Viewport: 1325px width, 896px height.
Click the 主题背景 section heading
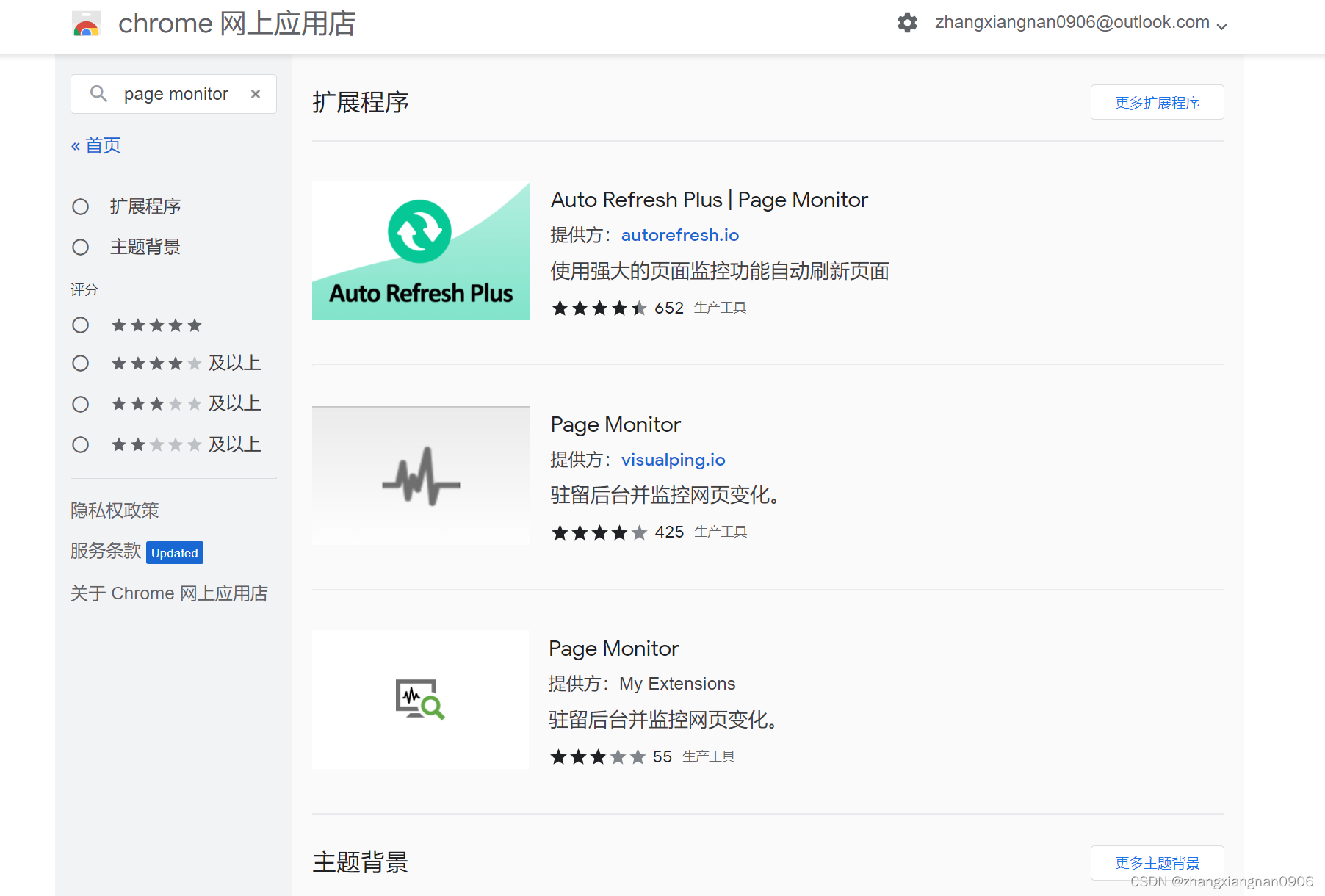tap(361, 862)
